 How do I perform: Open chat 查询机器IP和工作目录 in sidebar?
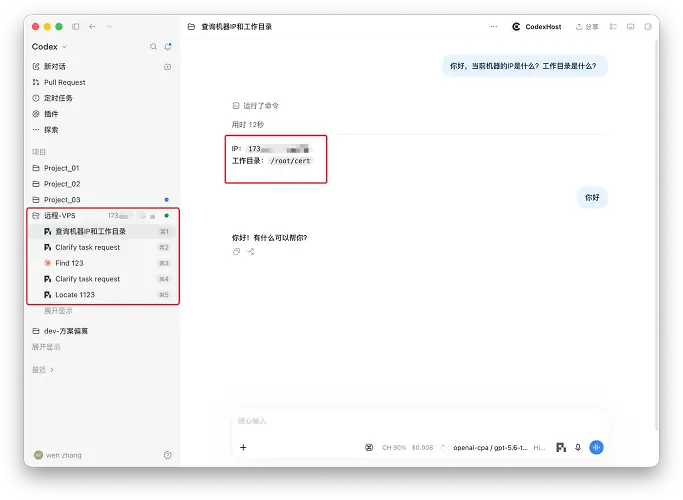tap(103, 231)
